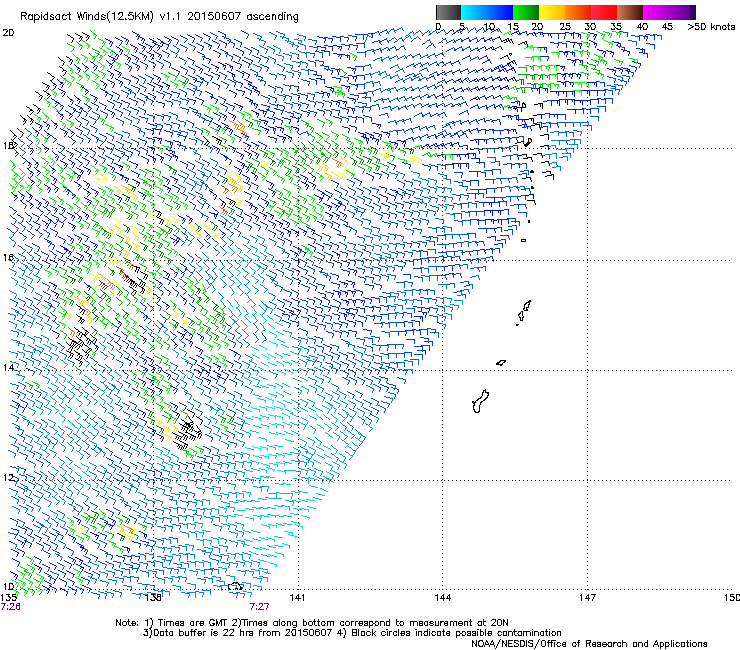
Task: Click the black barb cluster near 14.4N 136.5E
Action: tap(81, 346)
